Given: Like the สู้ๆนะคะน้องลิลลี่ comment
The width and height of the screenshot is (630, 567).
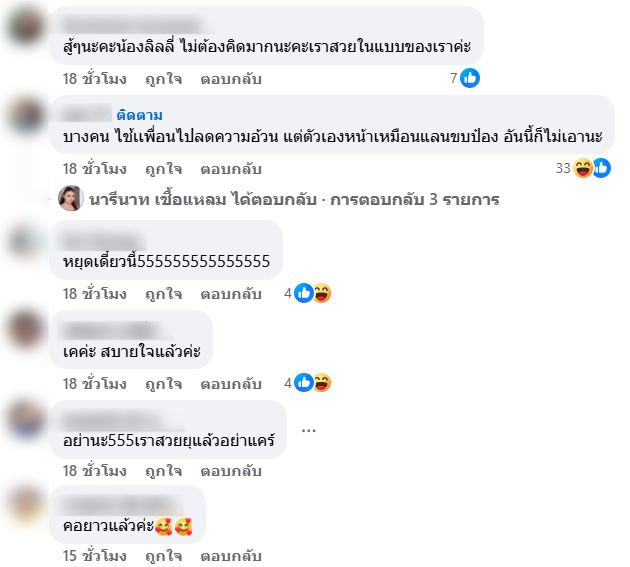Looking at the screenshot, I should 164,79.
